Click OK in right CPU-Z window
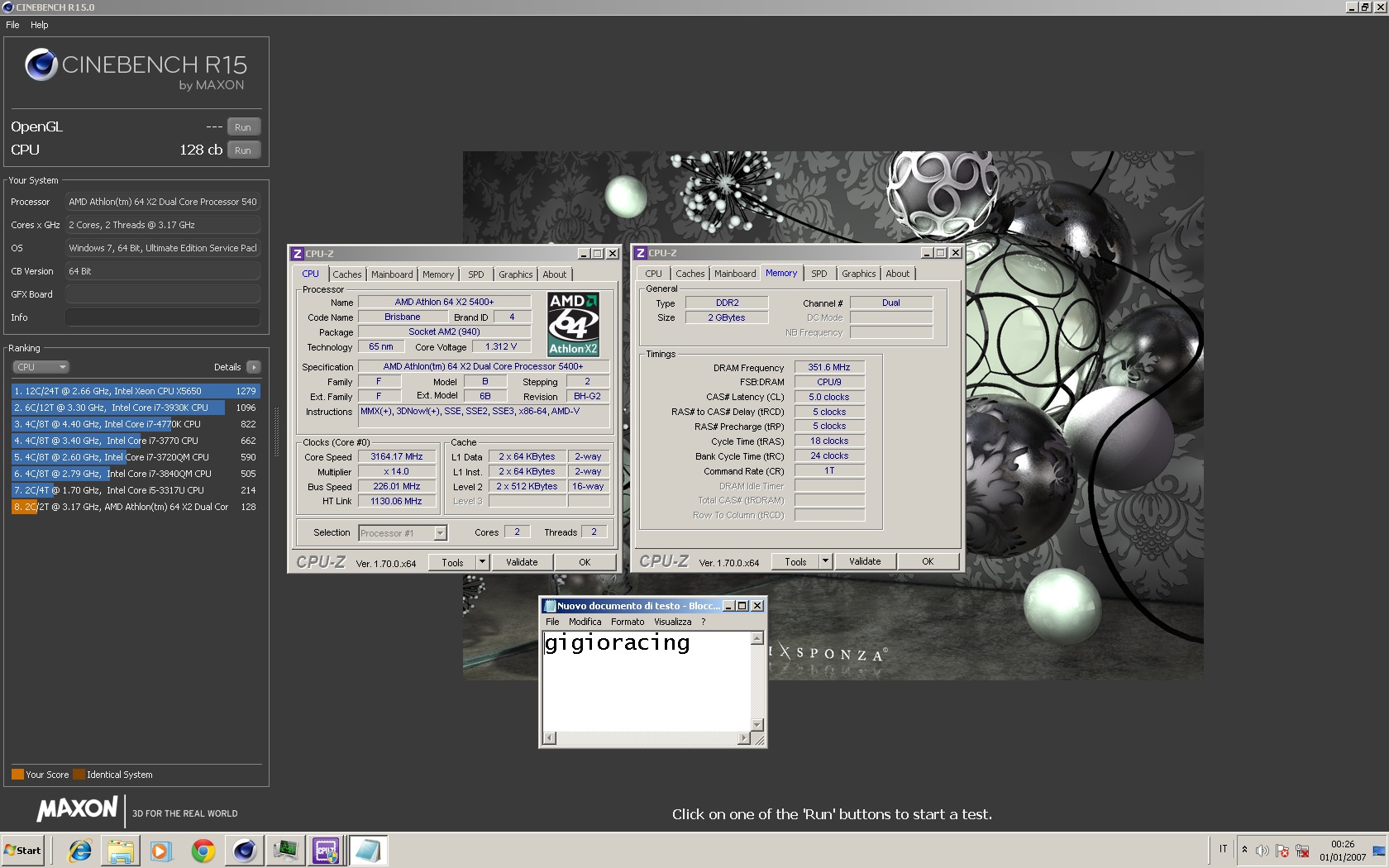Screen dimensions: 1389x868 [x=928, y=562]
